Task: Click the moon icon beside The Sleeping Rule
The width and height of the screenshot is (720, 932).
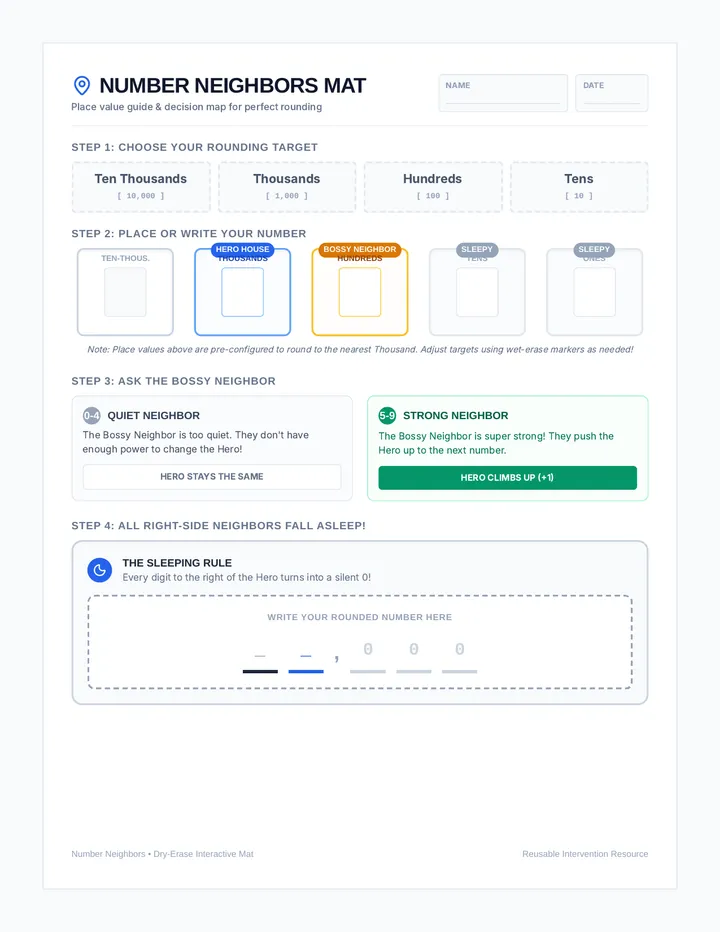Action: [x=100, y=570]
